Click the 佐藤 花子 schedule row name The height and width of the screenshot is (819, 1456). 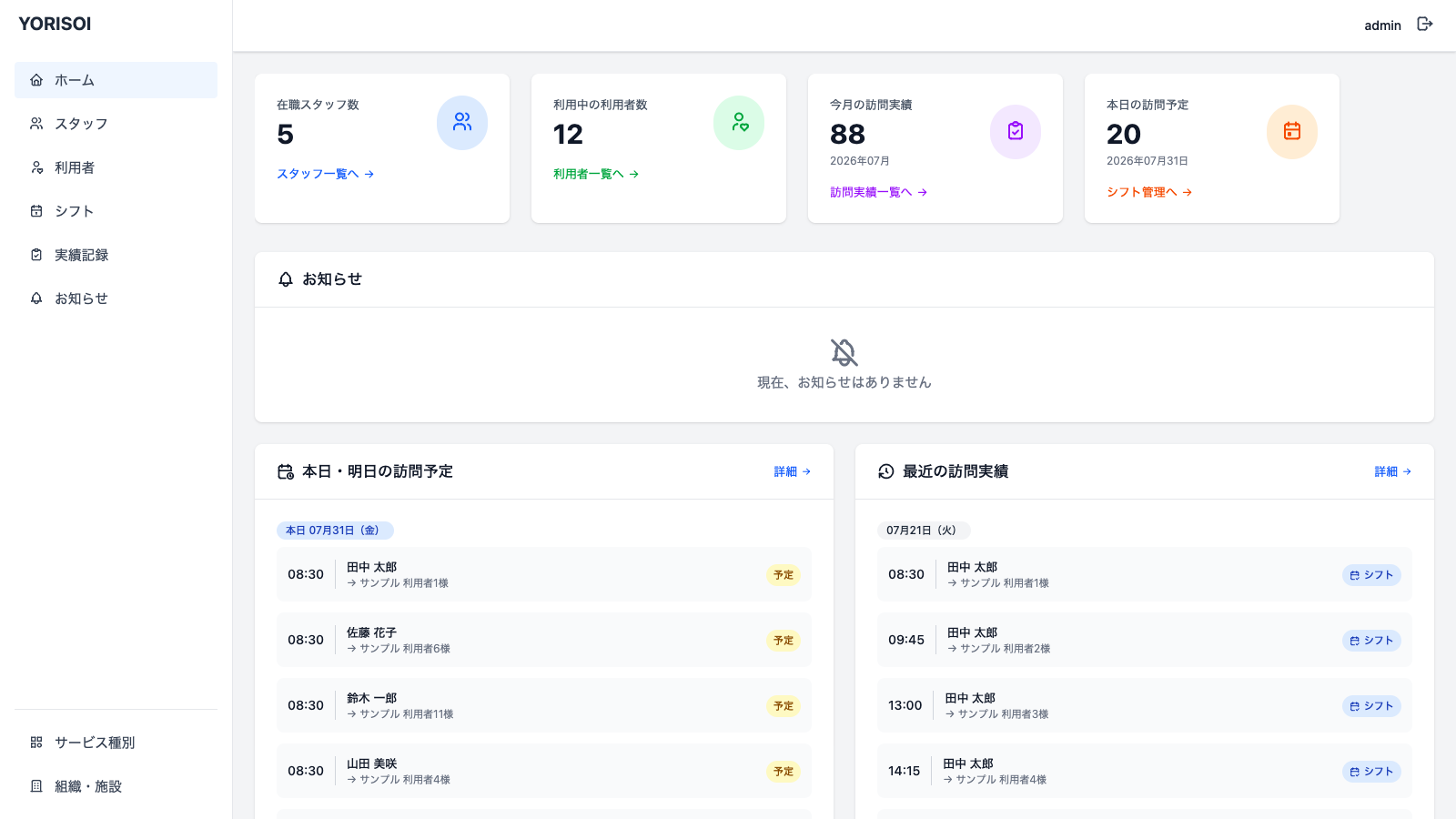(x=371, y=632)
